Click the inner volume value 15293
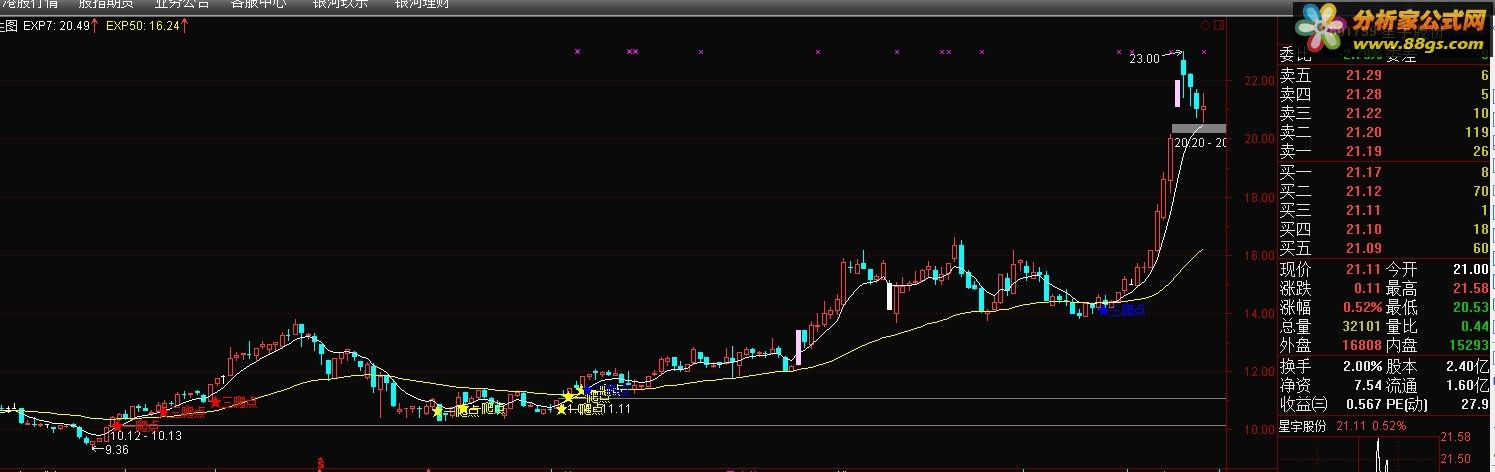1495x472 pixels. point(1468,345)
